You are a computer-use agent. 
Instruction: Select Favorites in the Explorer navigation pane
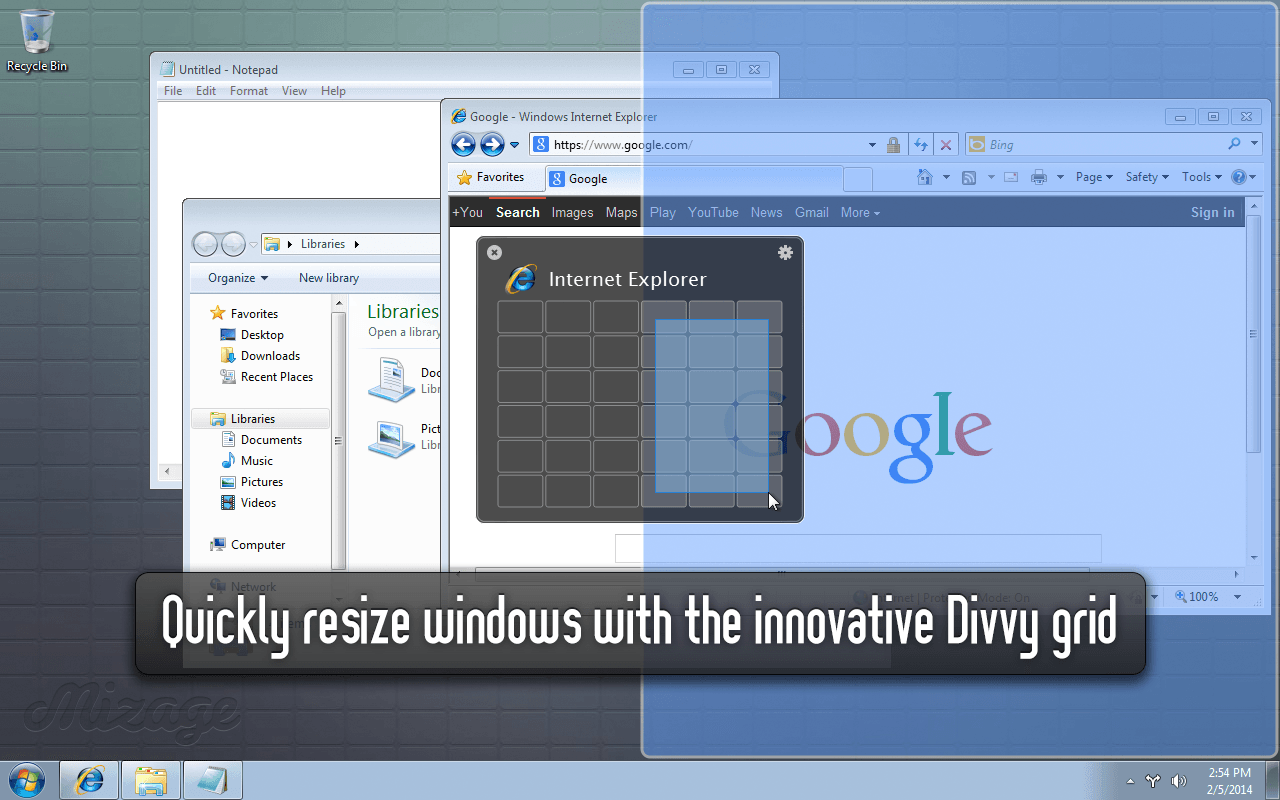coord(254,314)
